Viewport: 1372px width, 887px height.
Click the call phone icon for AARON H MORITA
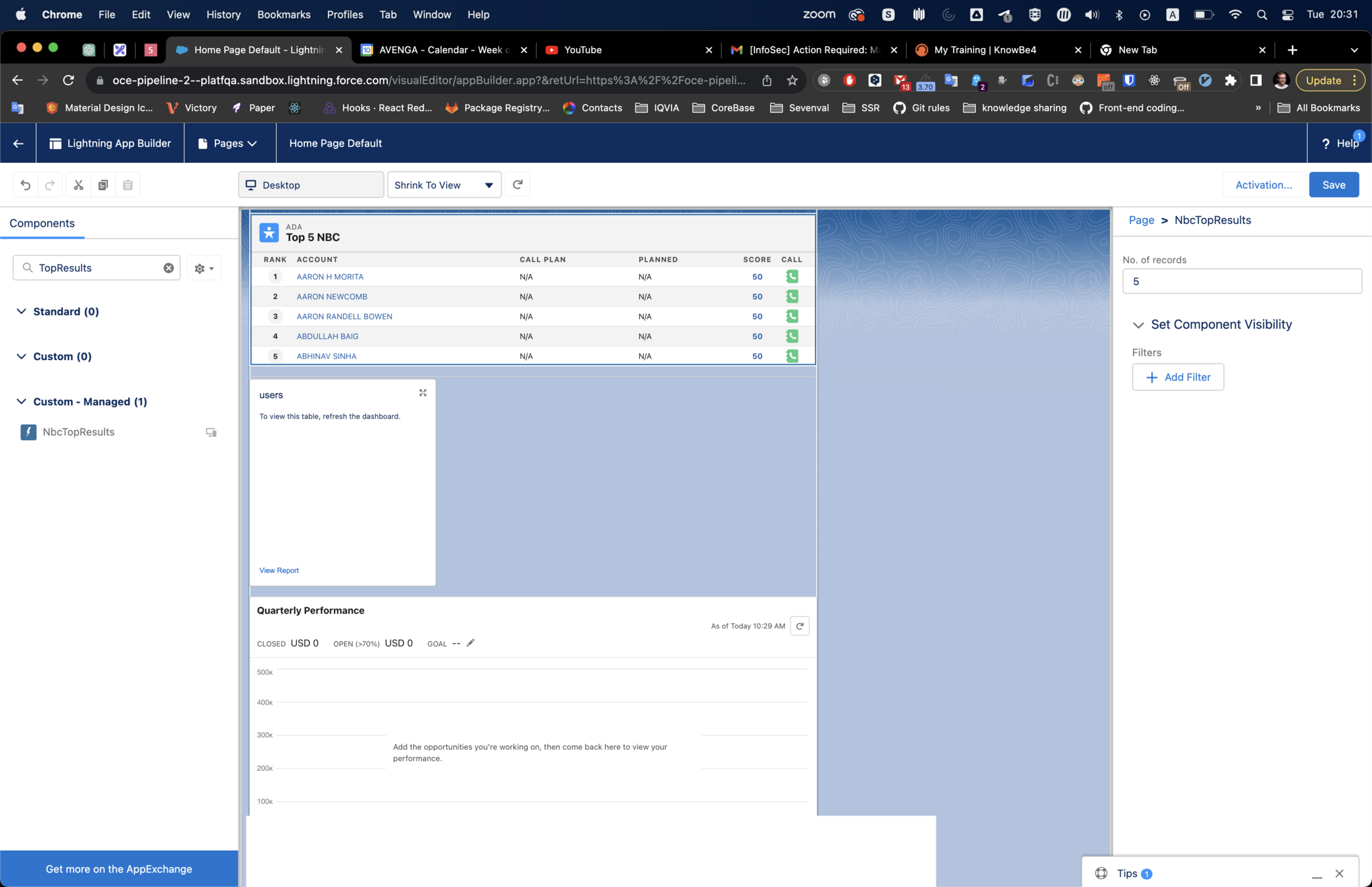pos(792,277)
